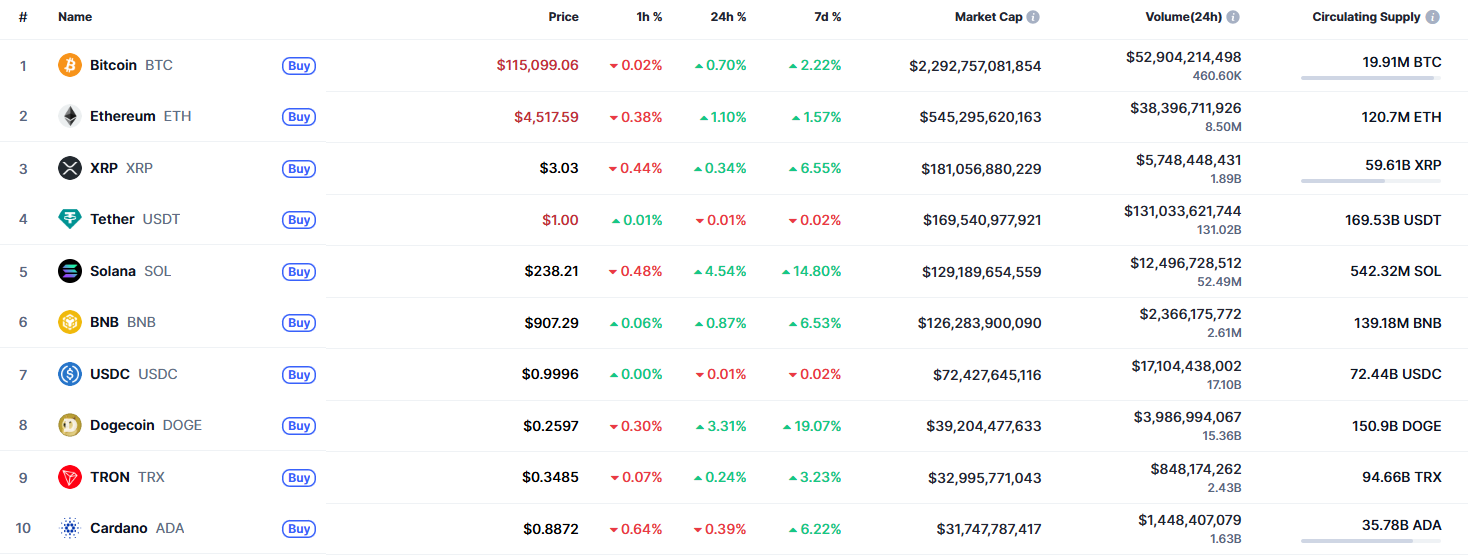Open the TRON TRX name link
Screen dimensions: 1468x555
(x=127, y=477)
